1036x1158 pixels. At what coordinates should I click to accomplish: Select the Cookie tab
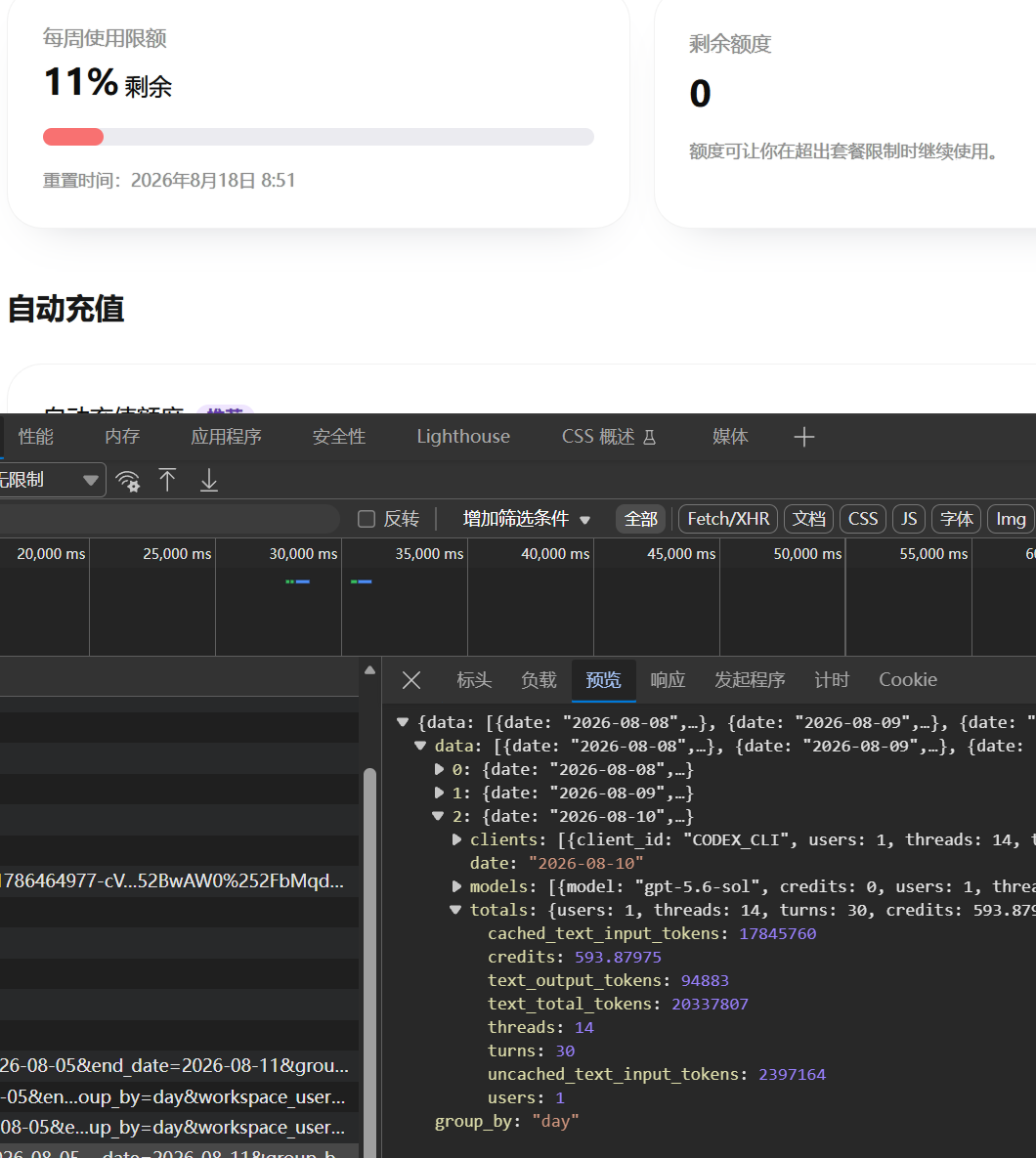[x=908, y=679]
